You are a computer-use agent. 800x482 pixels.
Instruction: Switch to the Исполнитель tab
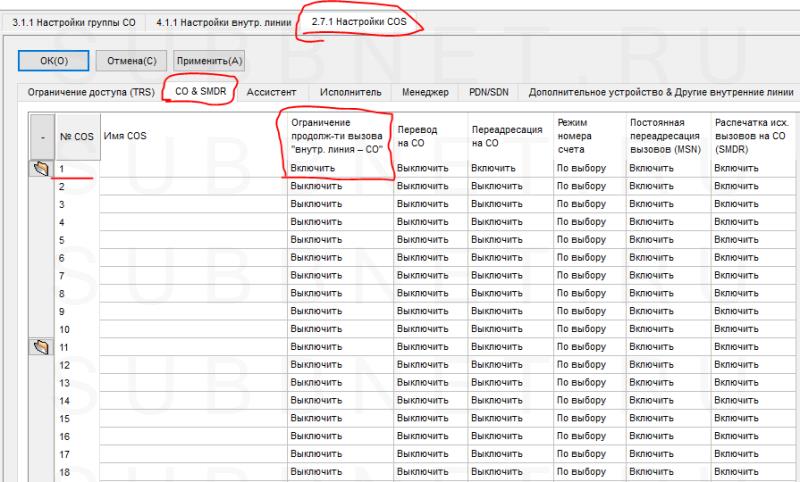point(350,92)
